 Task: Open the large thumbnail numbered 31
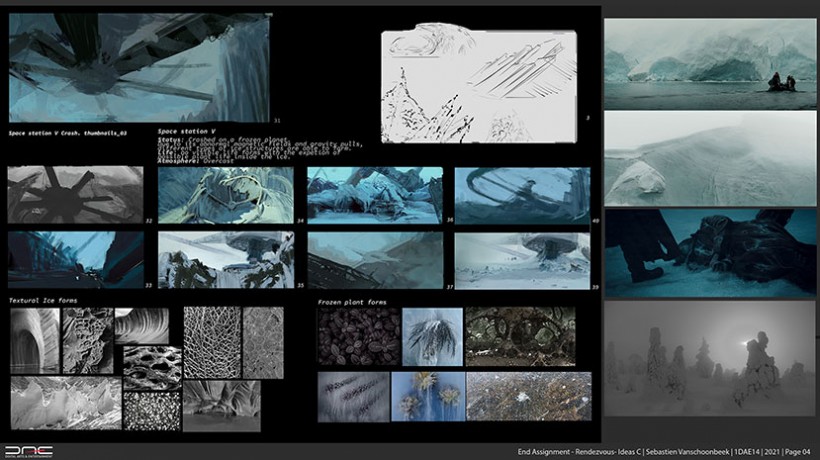(140, 68)
